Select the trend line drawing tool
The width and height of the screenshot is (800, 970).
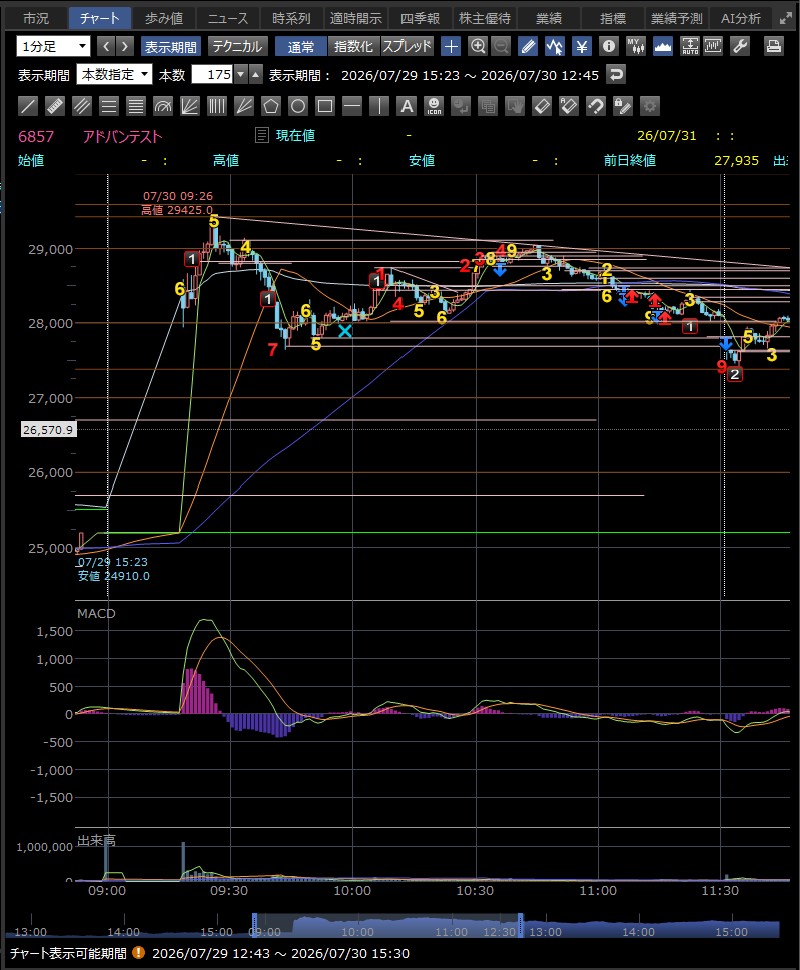point(28,106)
